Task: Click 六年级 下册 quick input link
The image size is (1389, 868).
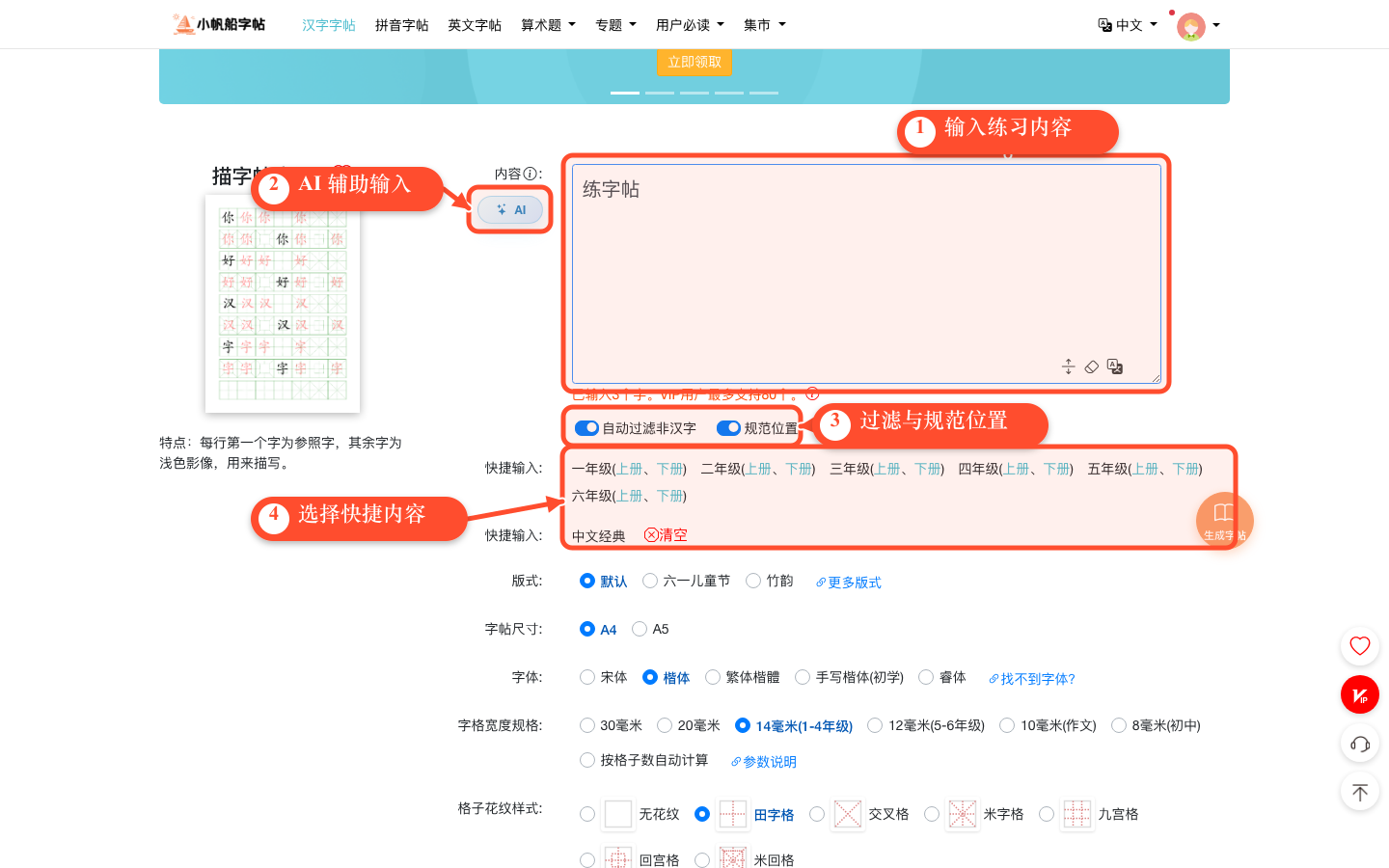Action: pyautogui.click(x=669, y=496)
